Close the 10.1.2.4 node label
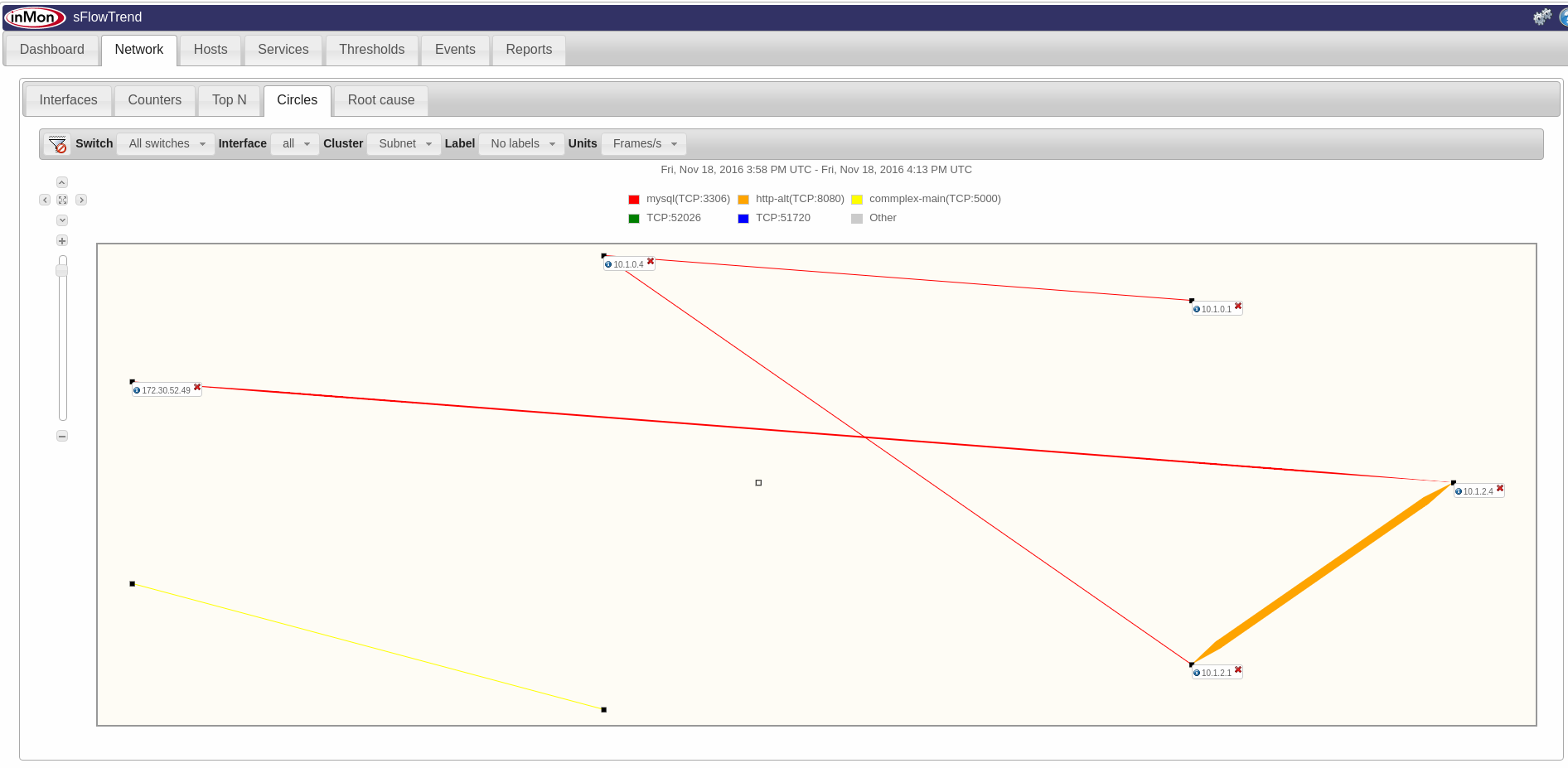 pos(1500,488)
